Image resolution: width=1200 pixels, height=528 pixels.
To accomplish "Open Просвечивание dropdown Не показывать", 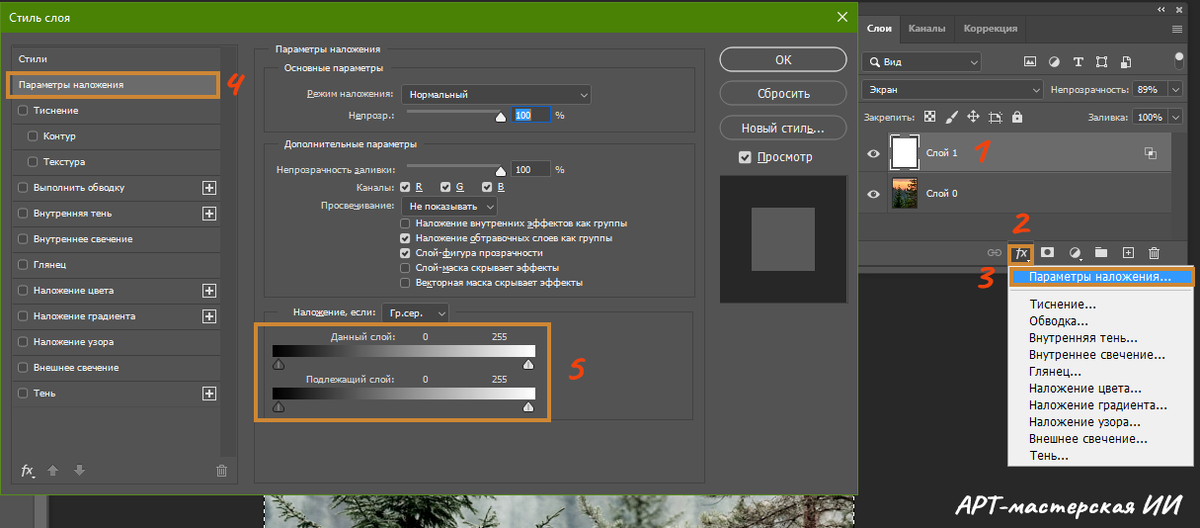I will (x=448, y=205).
